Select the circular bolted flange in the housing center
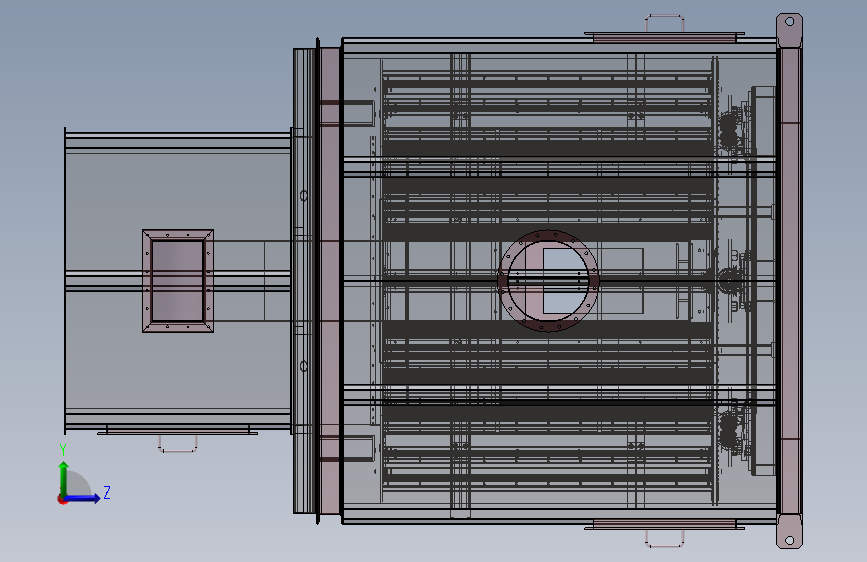 548,281
